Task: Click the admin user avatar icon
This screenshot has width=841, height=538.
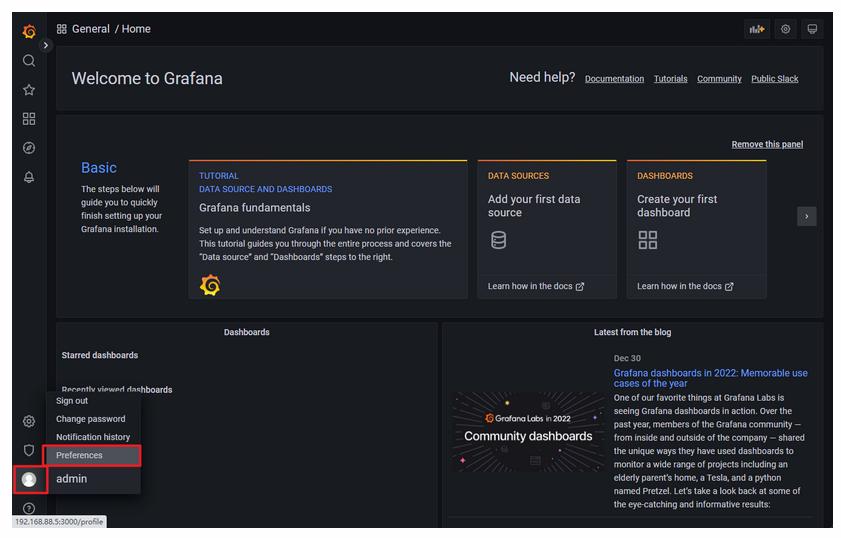Action: 29,479
